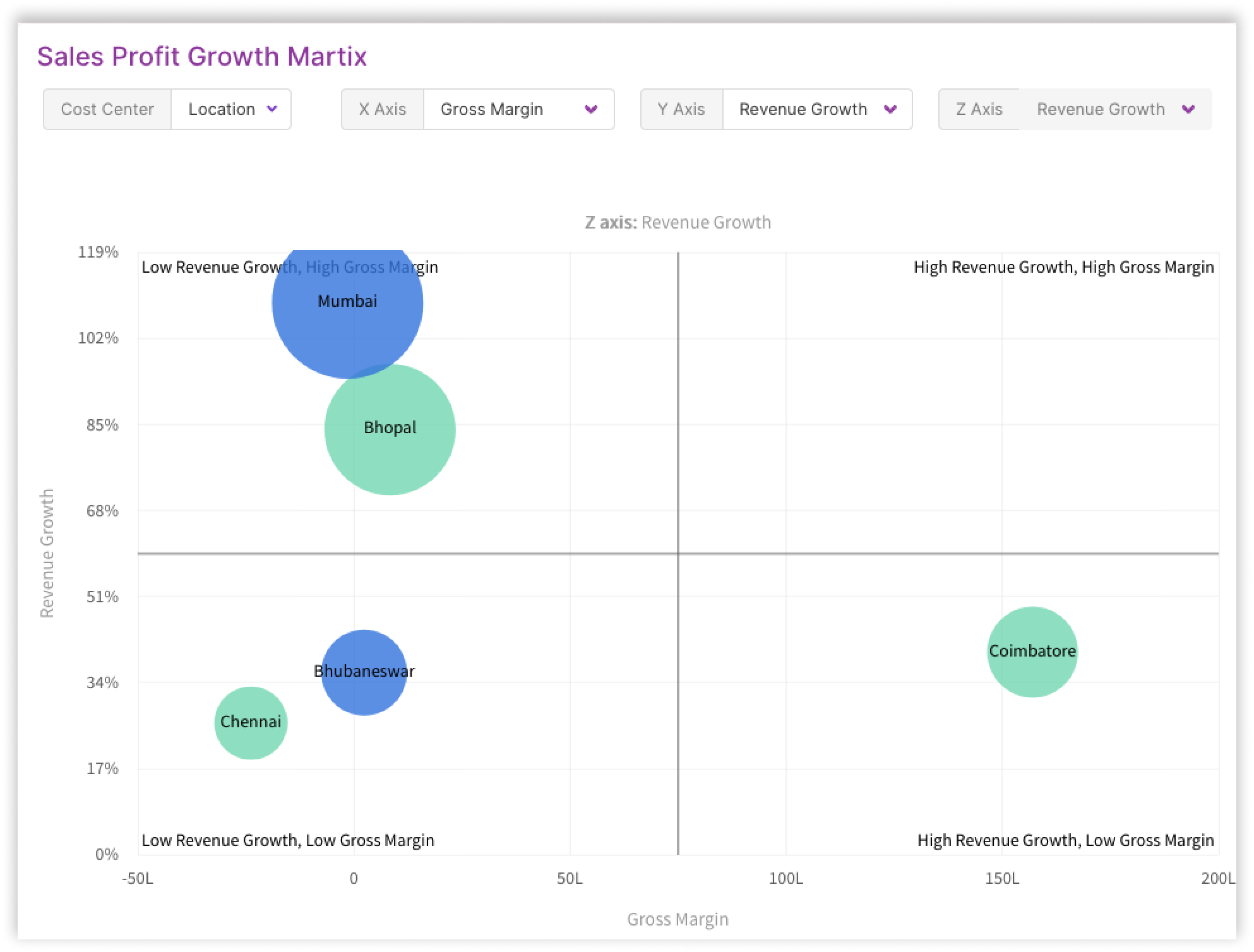Click the High Revenue Growth, High Gross Margin label
1254x952 pixels.
(1063, 267)
